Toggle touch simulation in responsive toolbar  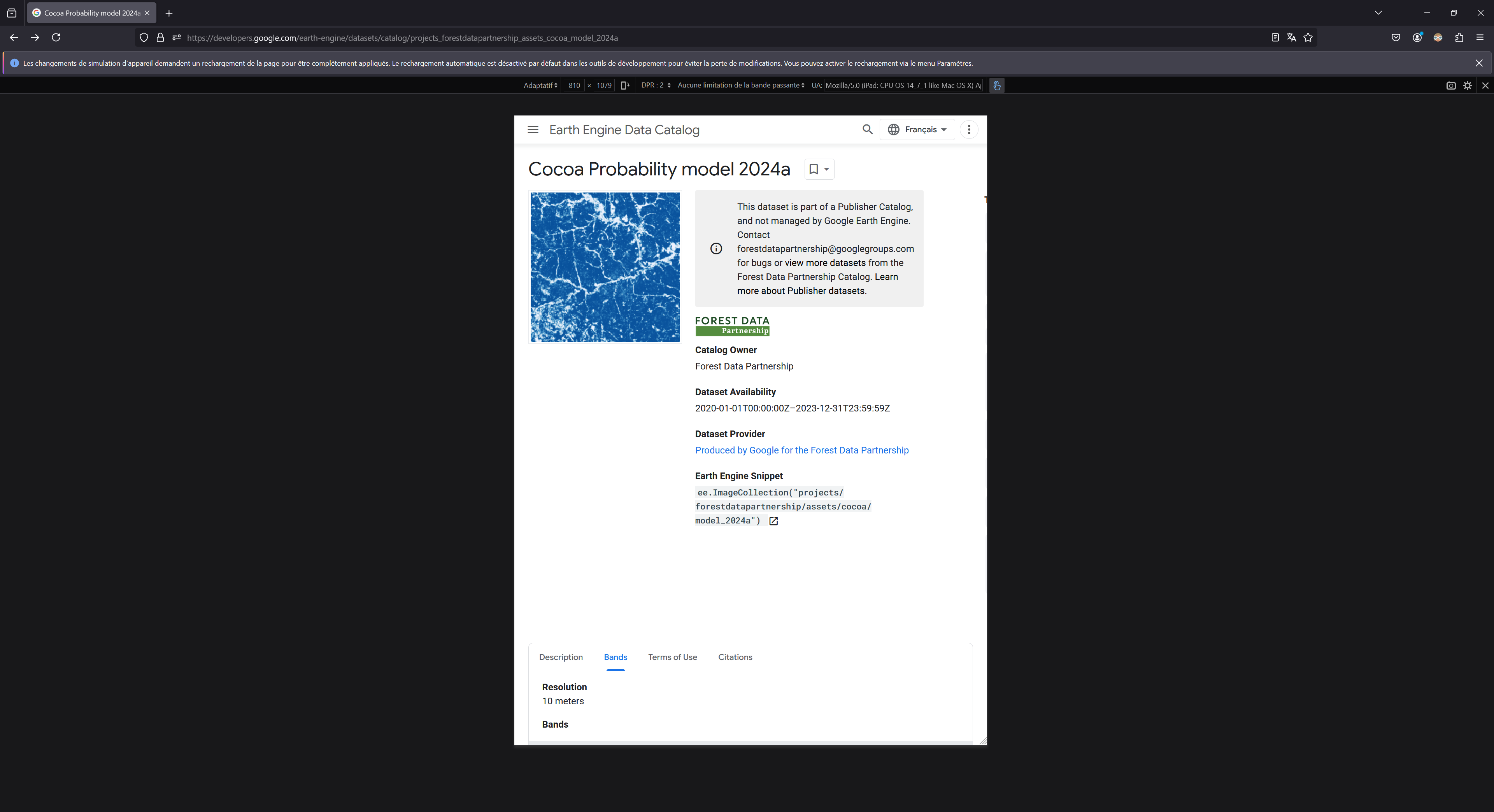(x=996, y=86)
